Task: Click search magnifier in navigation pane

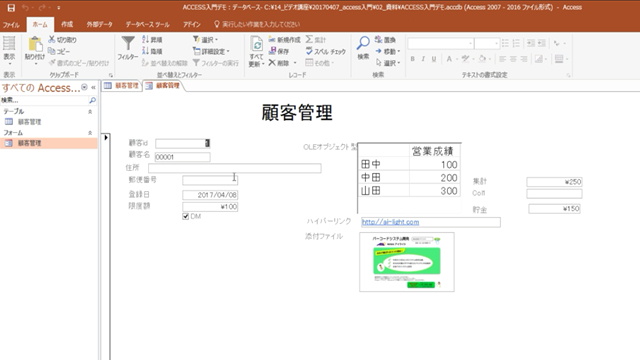Action: pos(92,100)
